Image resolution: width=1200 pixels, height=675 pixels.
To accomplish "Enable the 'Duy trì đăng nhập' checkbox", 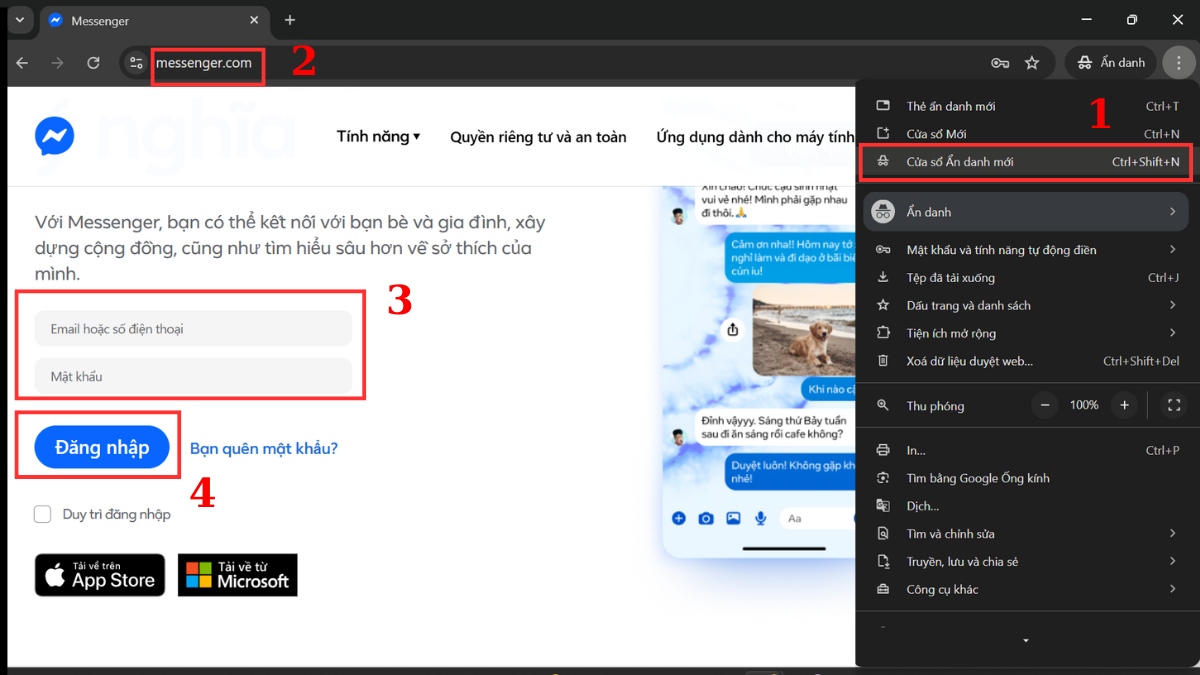I will [43, 514].
